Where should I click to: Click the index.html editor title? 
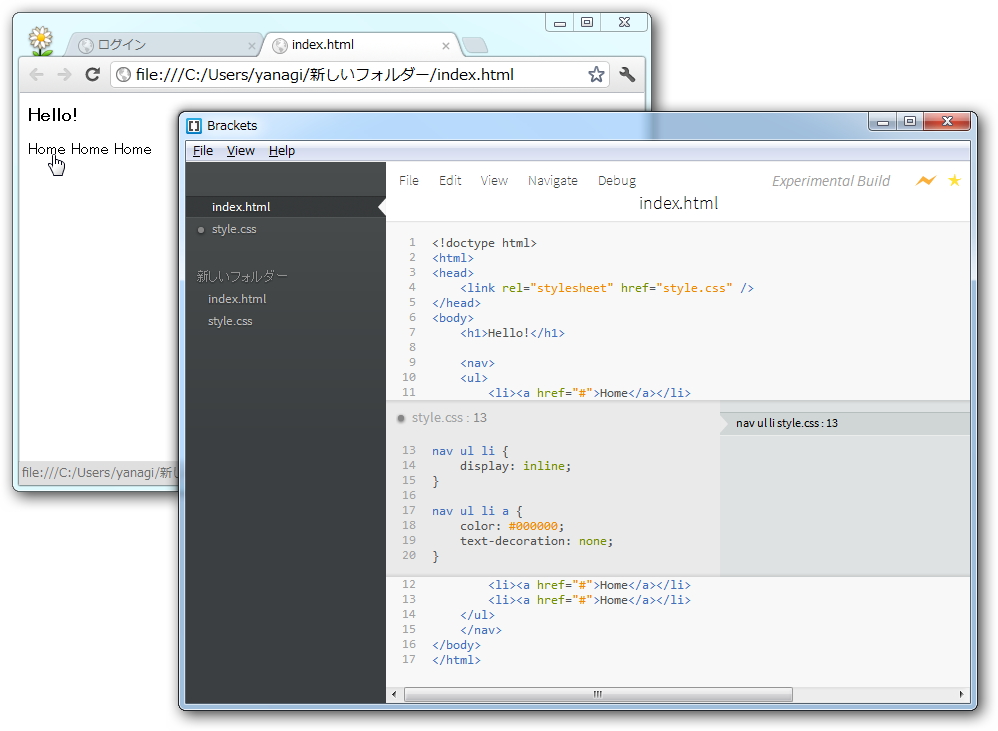pyautogui.click(x=678, y=203)
